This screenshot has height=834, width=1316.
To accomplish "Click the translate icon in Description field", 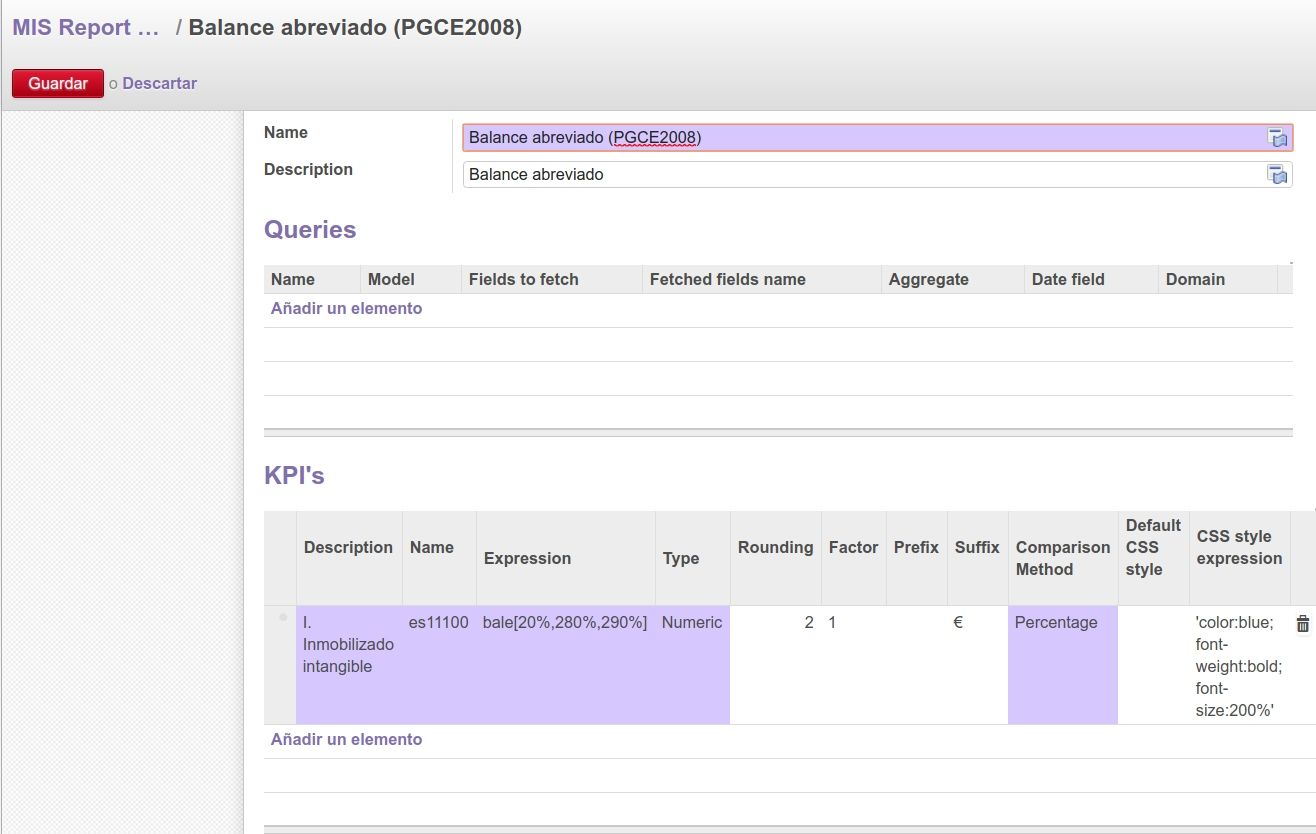I will coord(1277,175).
